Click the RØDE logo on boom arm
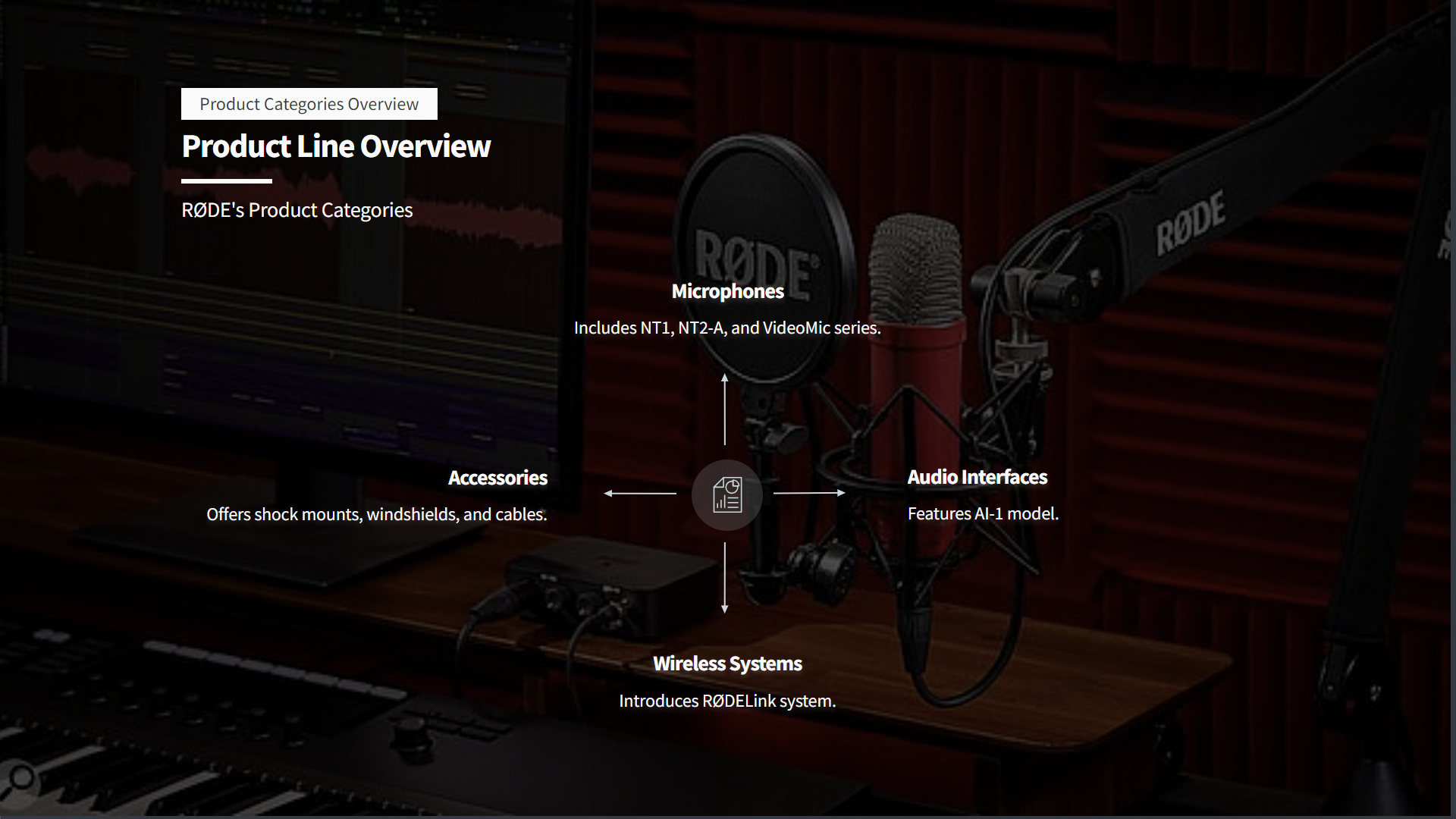Image resolution: width=1456 pixels, height=819 pixels. pos(1190,223)
